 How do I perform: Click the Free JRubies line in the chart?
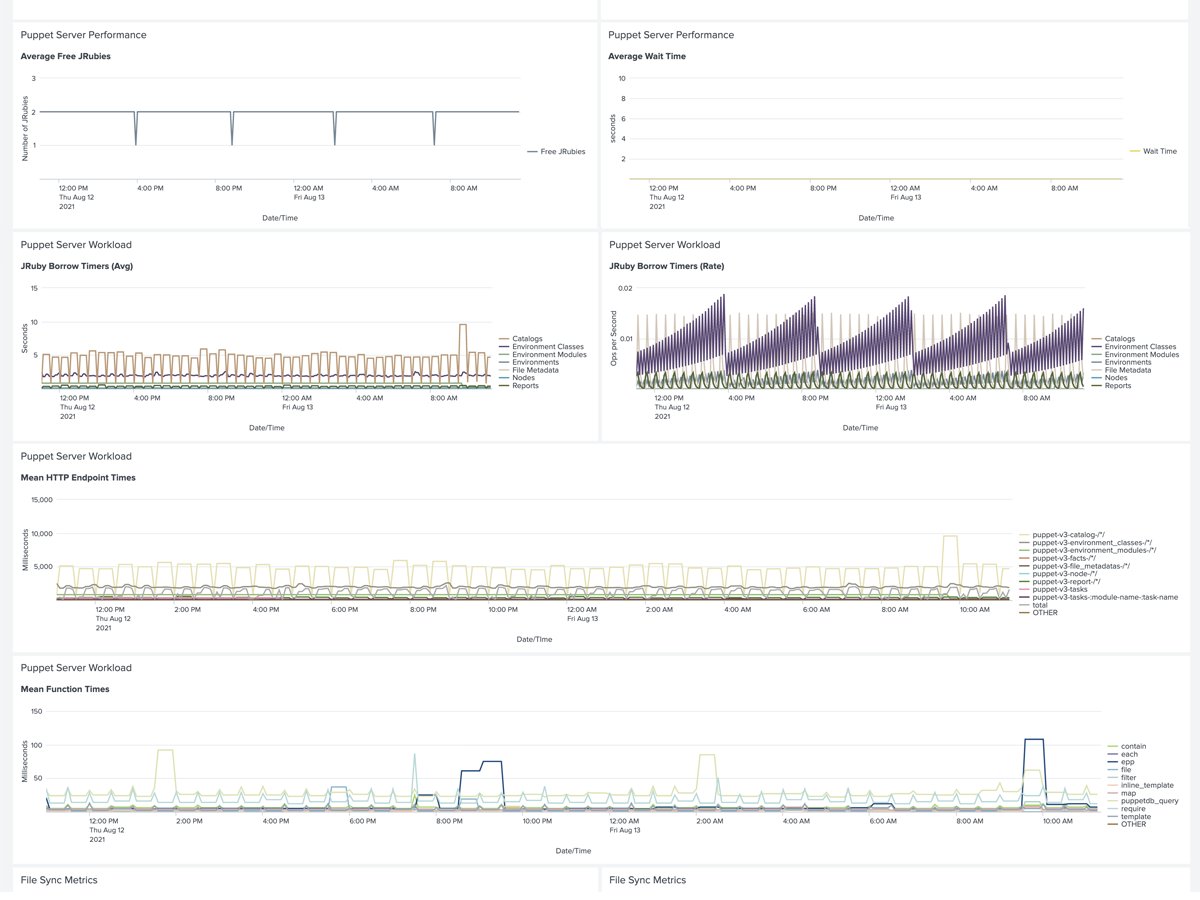click(x=280, y=112)
